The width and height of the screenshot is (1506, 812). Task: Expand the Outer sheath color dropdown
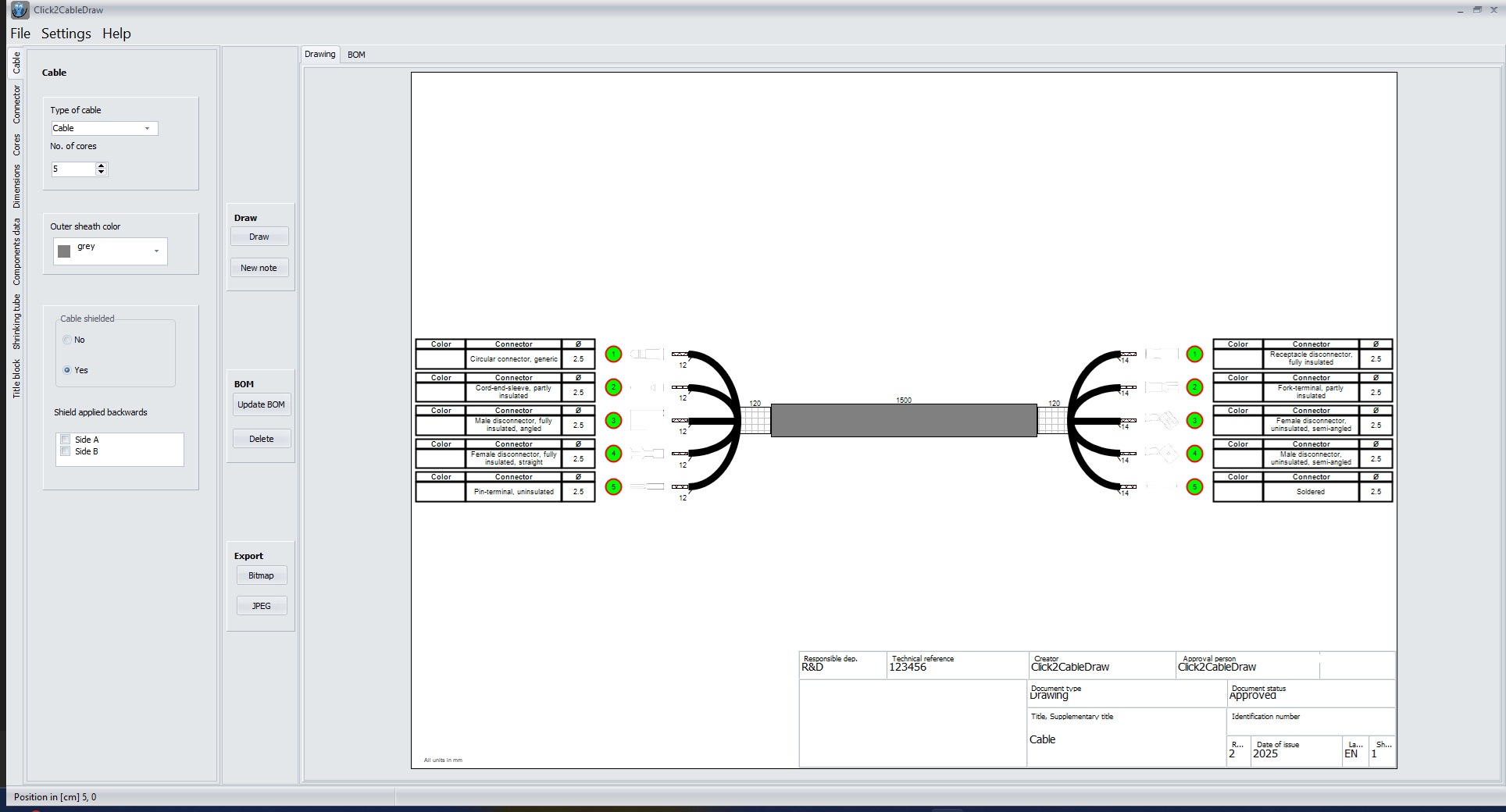pyautogui.click(x=156, y=251)
